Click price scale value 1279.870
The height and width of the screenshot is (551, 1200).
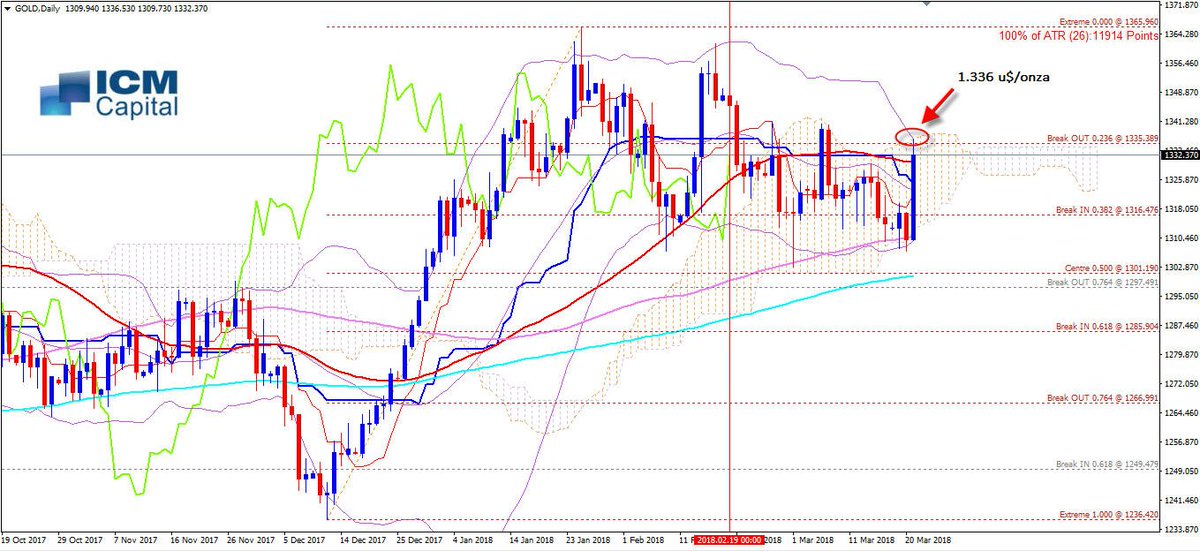tap(1181, 355)
